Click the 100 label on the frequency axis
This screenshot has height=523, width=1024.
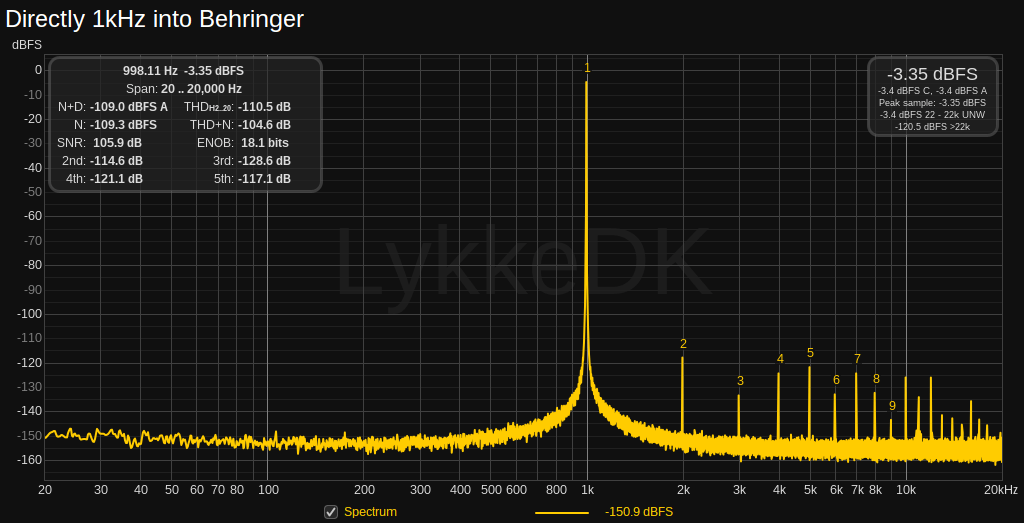tap(267, 490)
